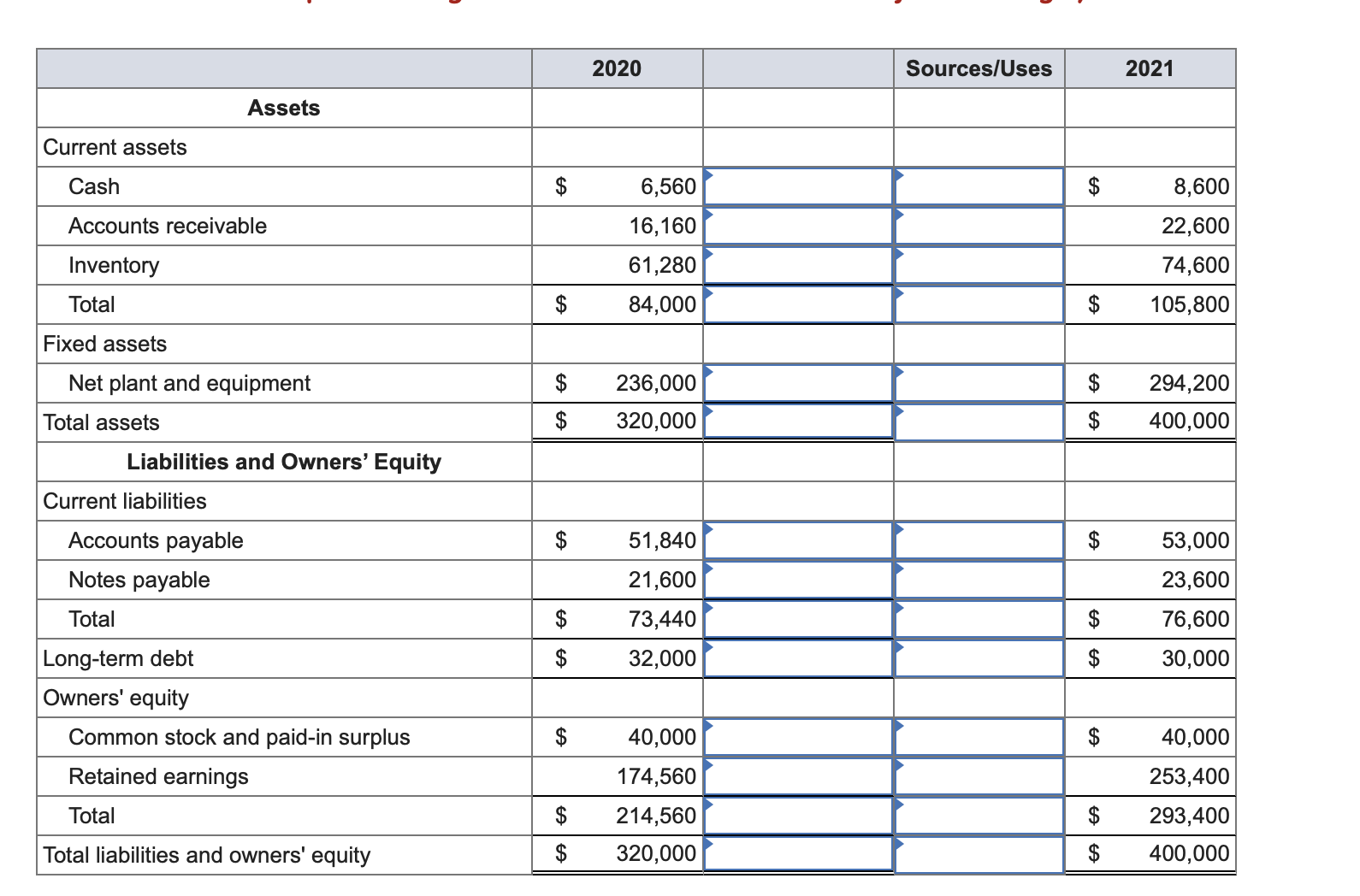Select Sources/Uses field for Net plant and equipment
Image resolution: width=1360 pixels, height=896 pixels.
coord(979,383)
